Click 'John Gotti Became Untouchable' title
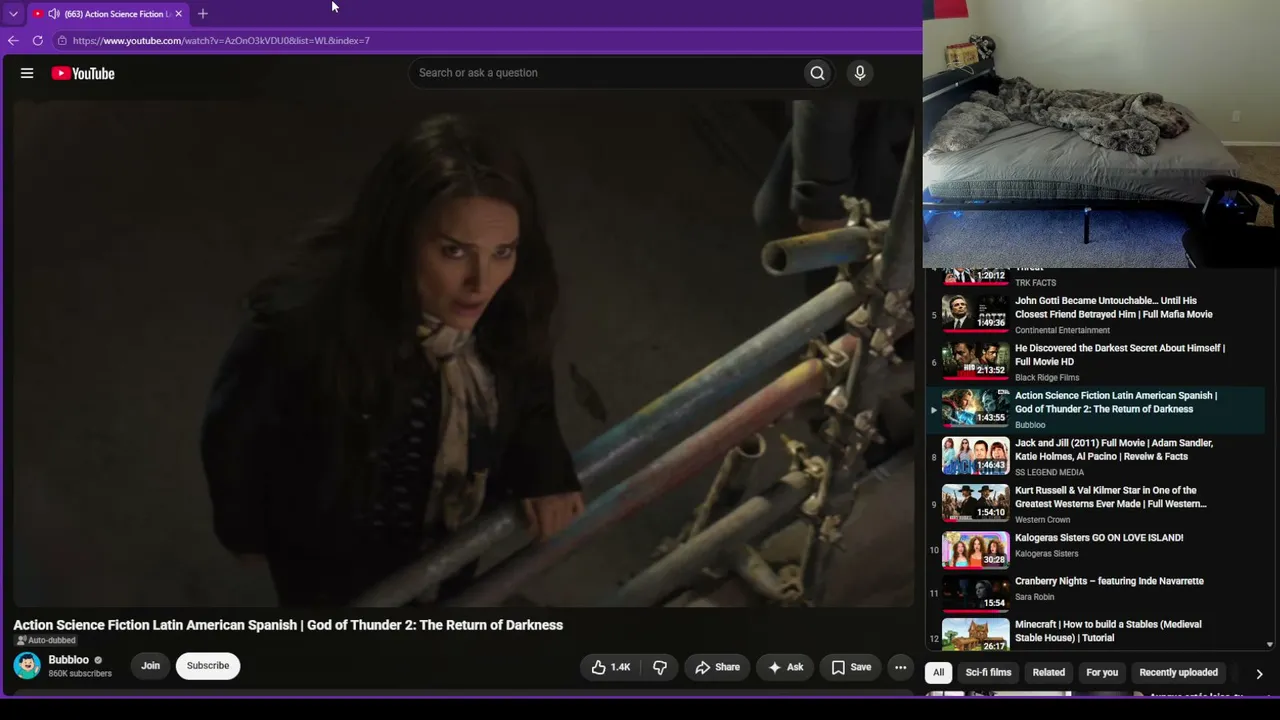 [x=1113, y=307]
